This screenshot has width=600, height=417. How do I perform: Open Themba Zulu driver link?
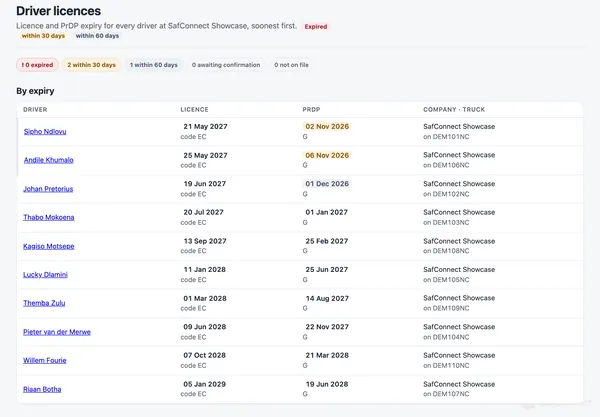click(x=44, y=303)
